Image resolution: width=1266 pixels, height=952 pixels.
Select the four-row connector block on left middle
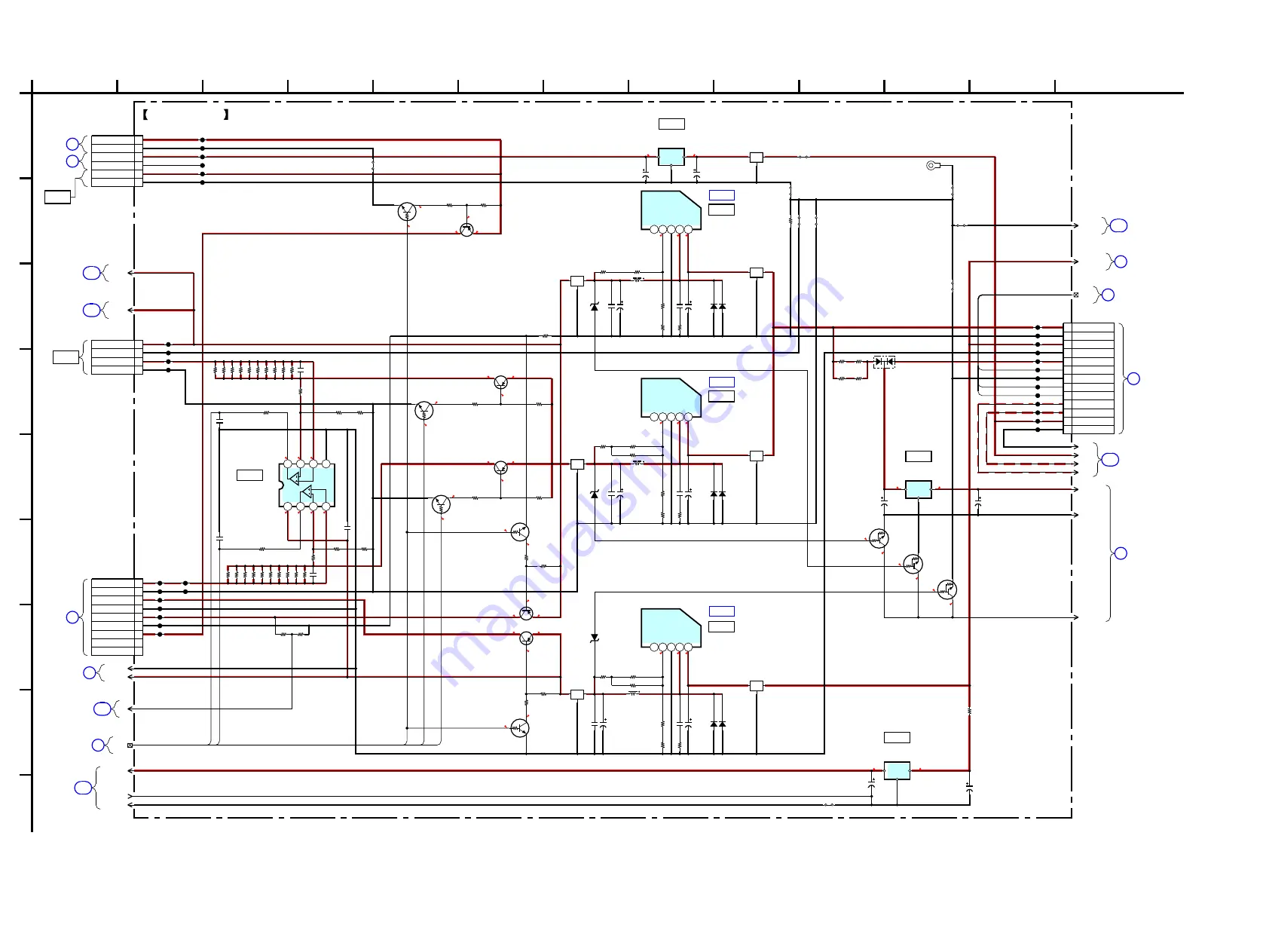pyautogui.click(x=117, y=357)
